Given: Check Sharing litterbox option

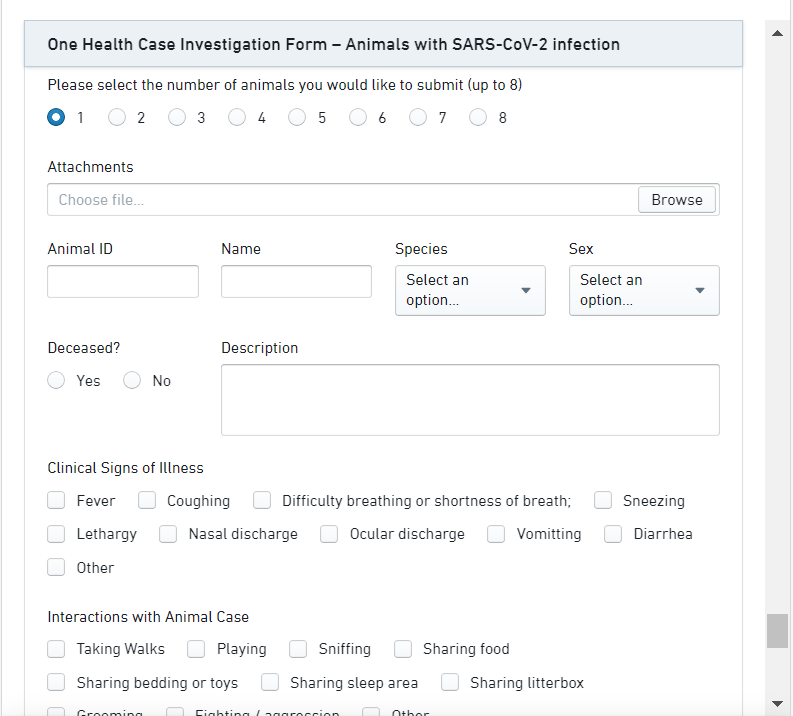Looking at the screenshot, I should (x=450, y=683).
